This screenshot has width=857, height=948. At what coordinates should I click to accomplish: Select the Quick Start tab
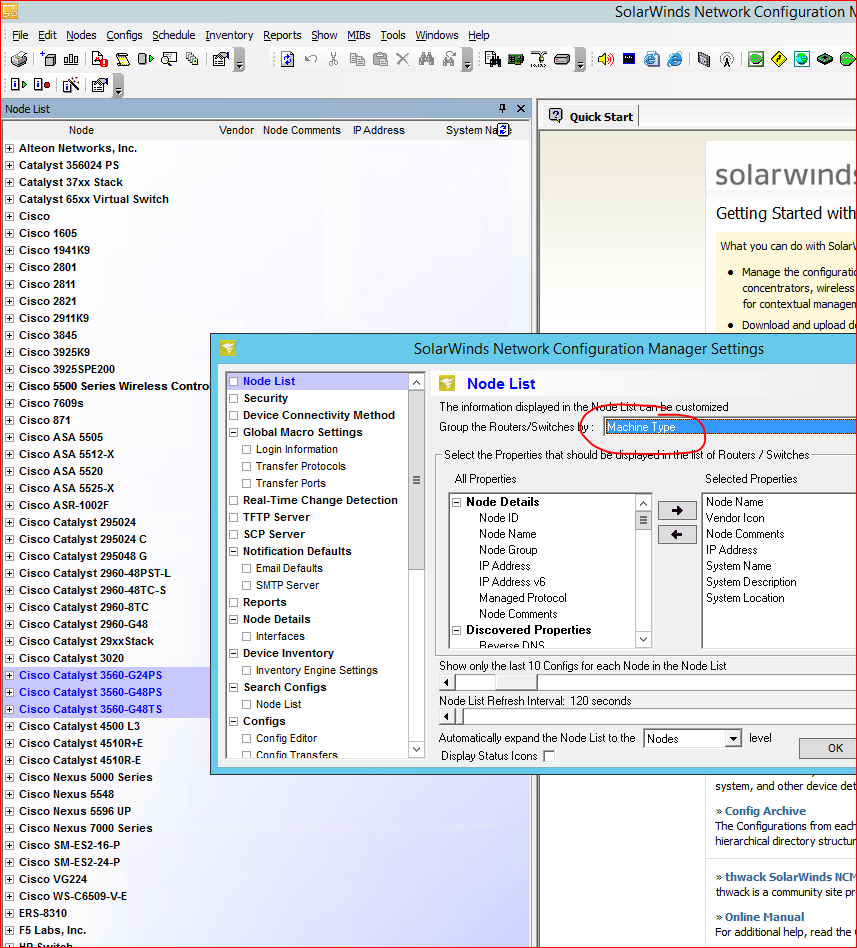(x=591, y=116)
